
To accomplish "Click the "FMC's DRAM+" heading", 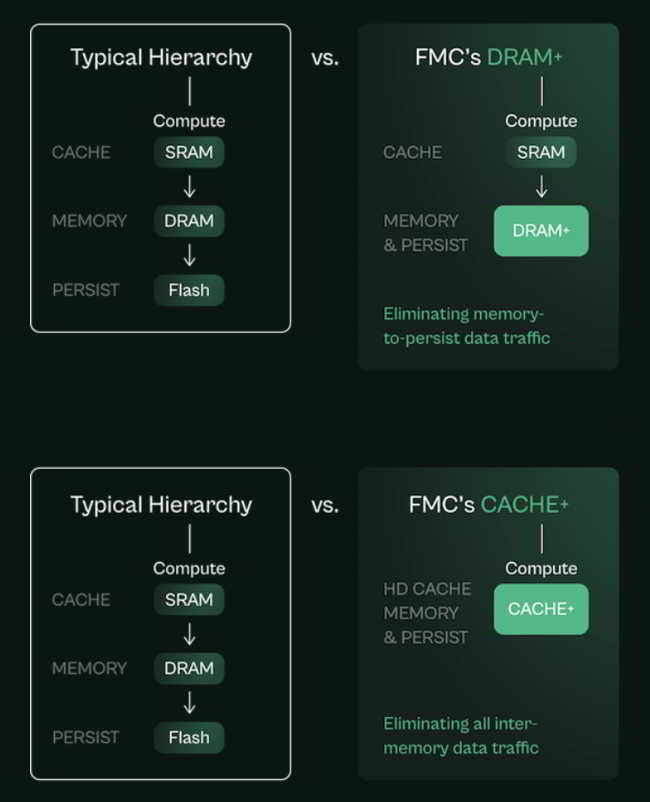I will [x=488, y=57].
